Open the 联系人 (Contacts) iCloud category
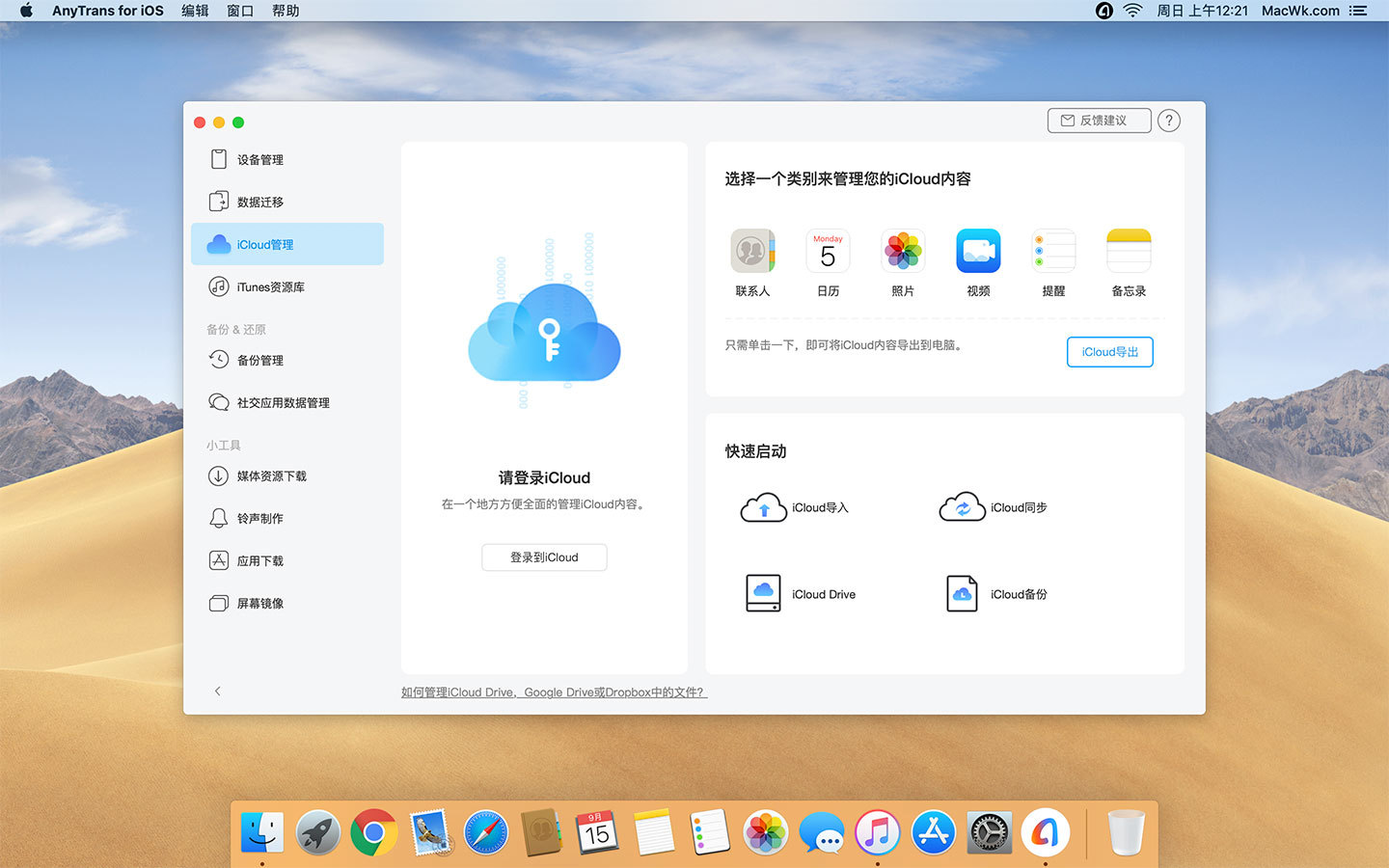Viewport: 1389px width, 868px height. pos(752,252)
